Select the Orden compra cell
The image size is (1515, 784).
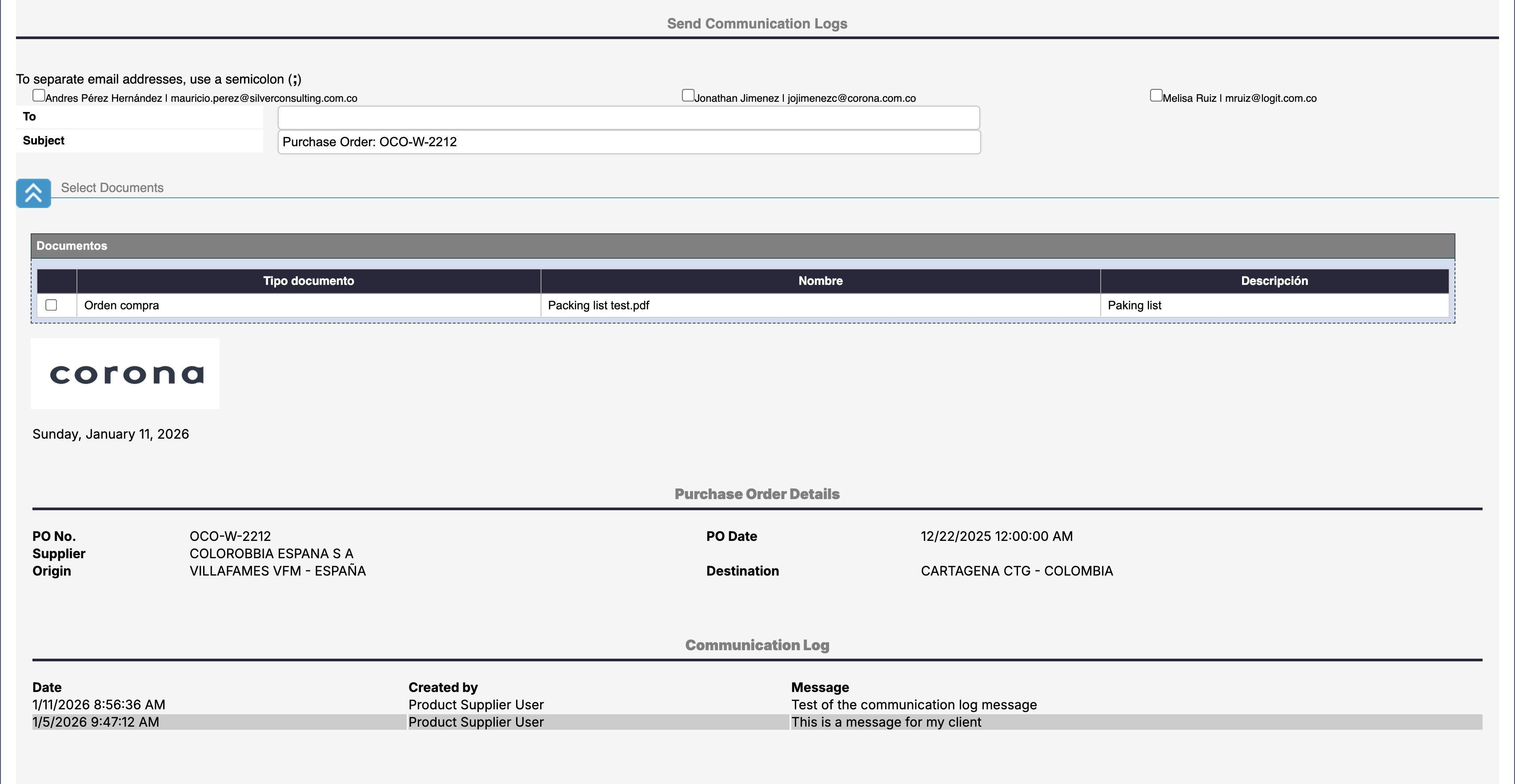(122, 305)
